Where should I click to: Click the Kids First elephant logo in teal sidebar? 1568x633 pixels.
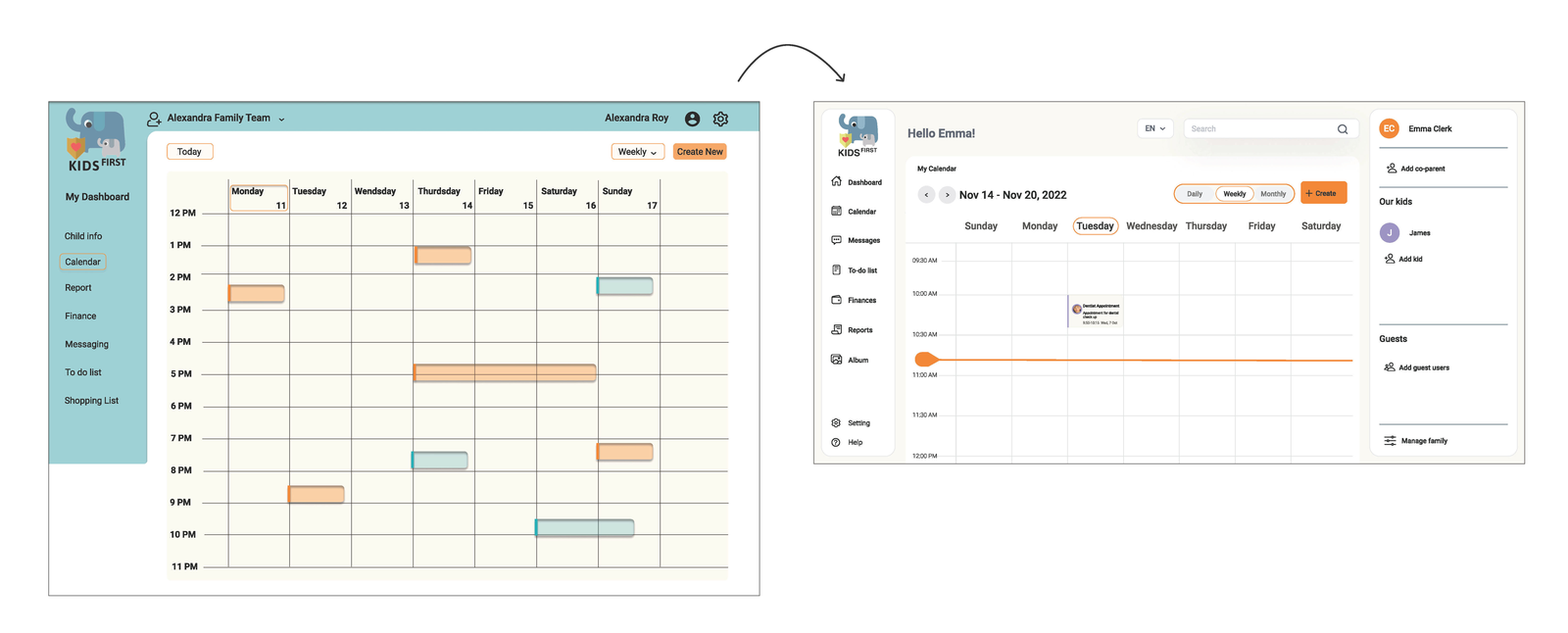pyautogui.click(x=96, y=140)
